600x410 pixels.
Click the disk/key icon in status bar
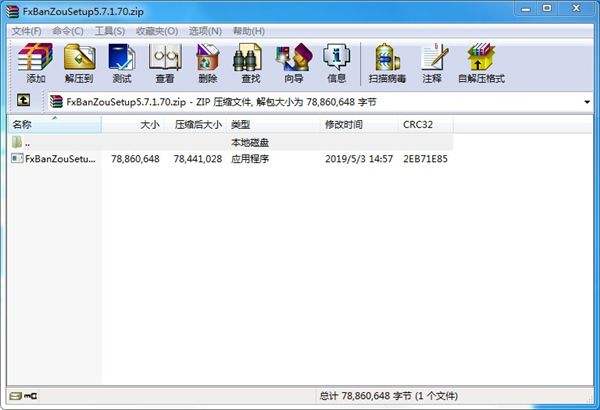[x=23, y=396]
